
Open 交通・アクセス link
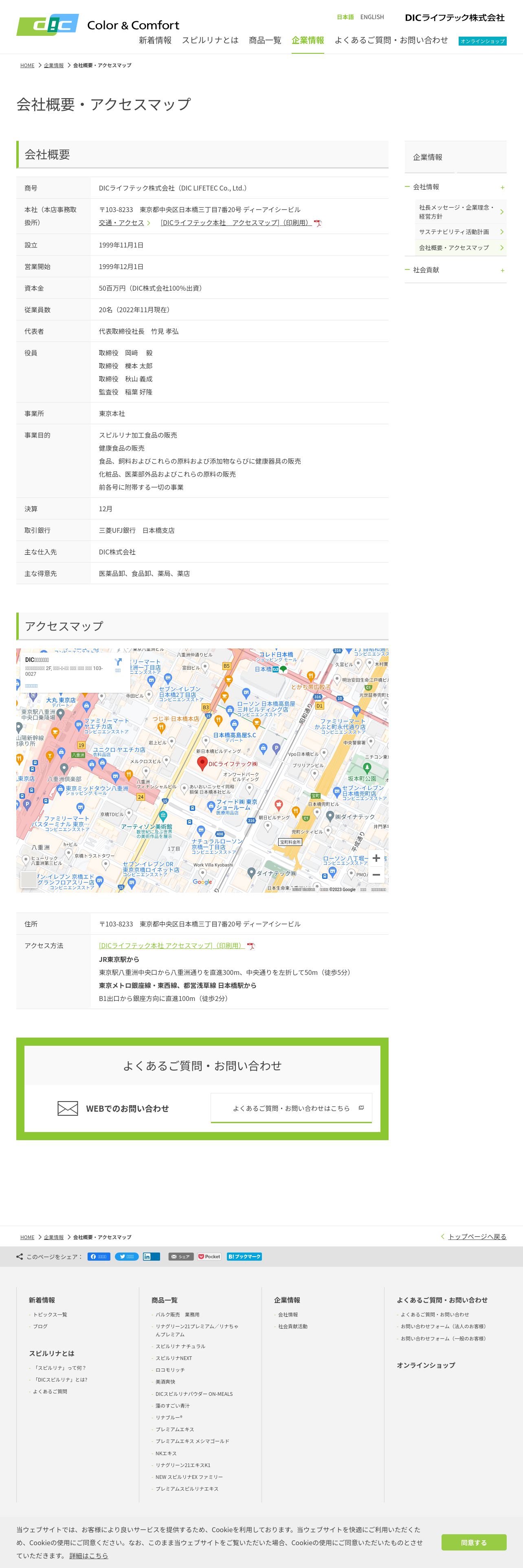click(x=121, y=223)
